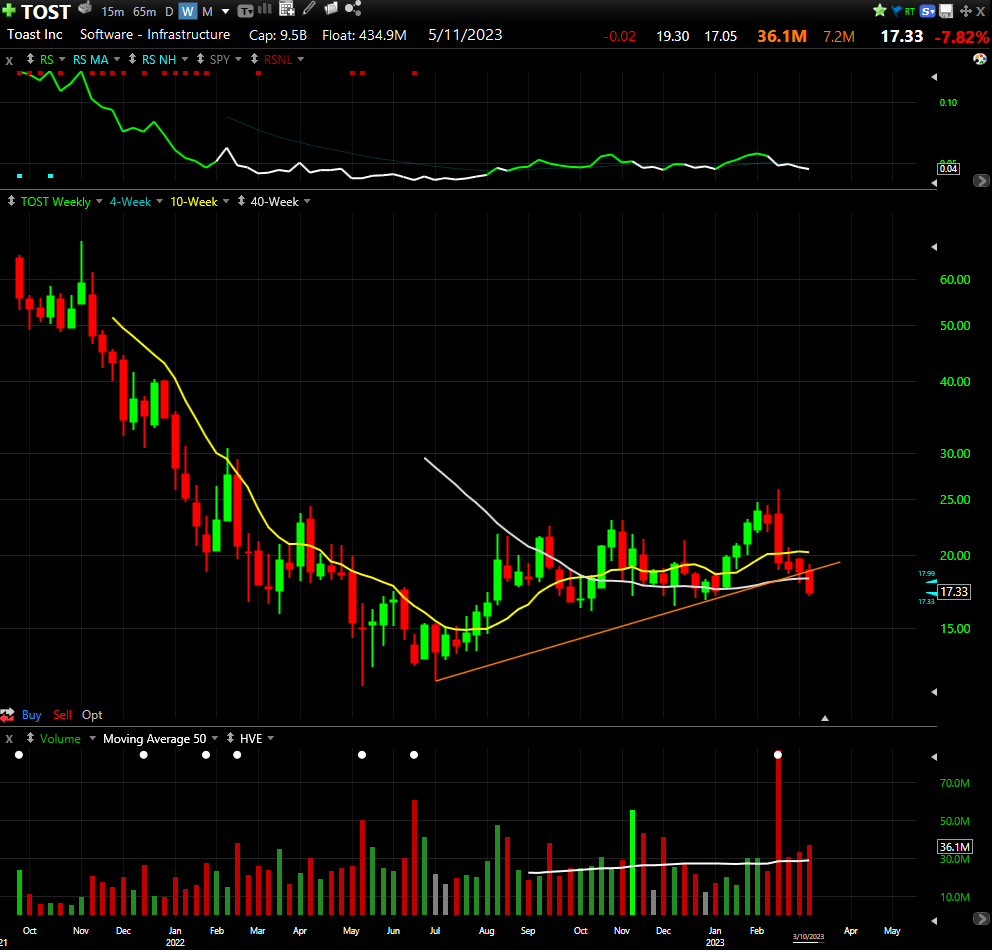Click reorder arrows beside Volume label

30,738
